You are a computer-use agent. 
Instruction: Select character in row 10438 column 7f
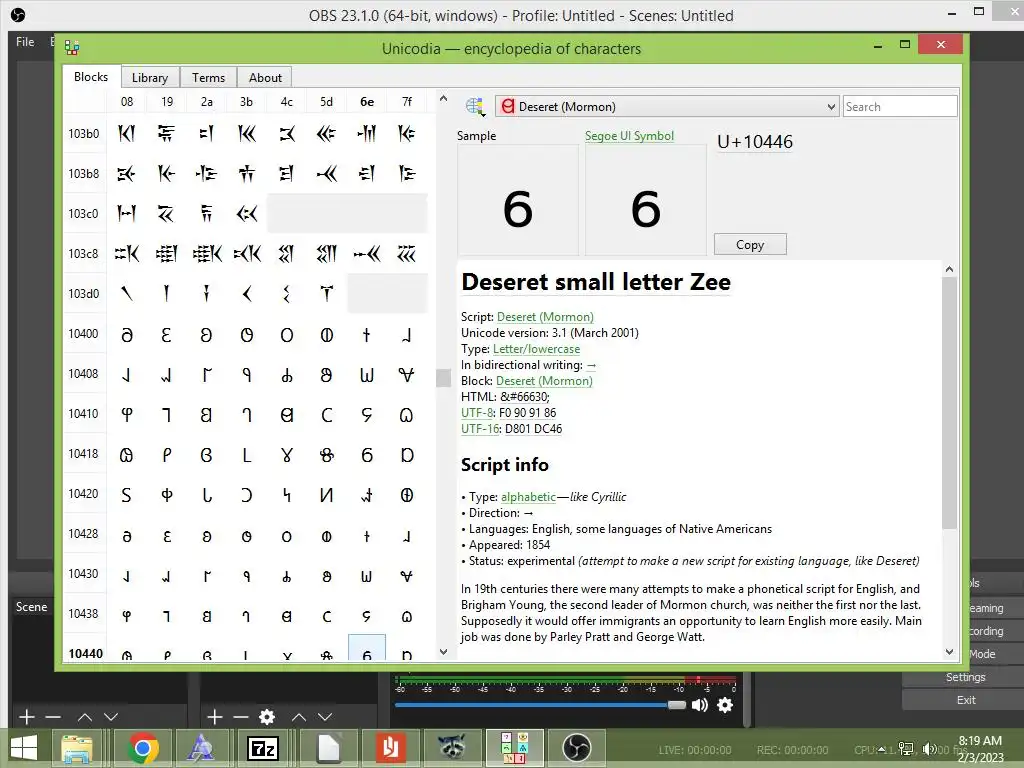pos(406,616)
